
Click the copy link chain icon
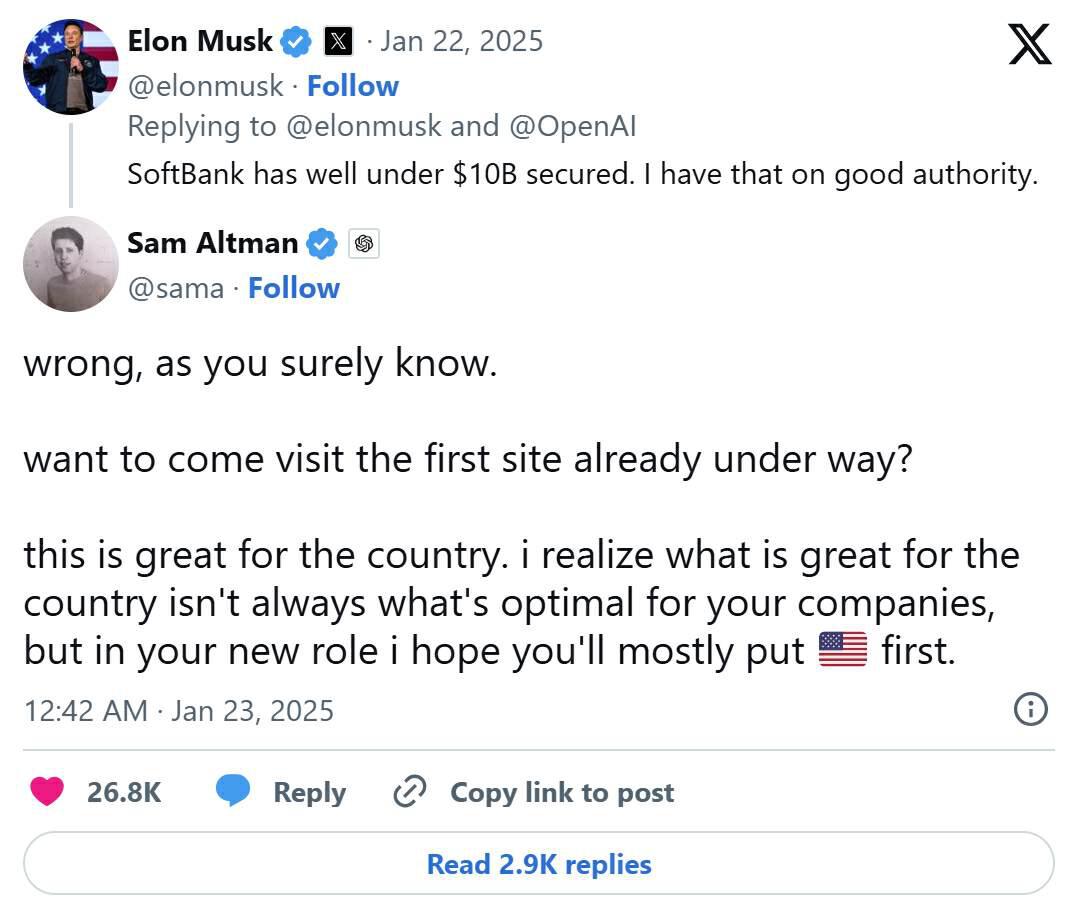[x=410, y=792]
